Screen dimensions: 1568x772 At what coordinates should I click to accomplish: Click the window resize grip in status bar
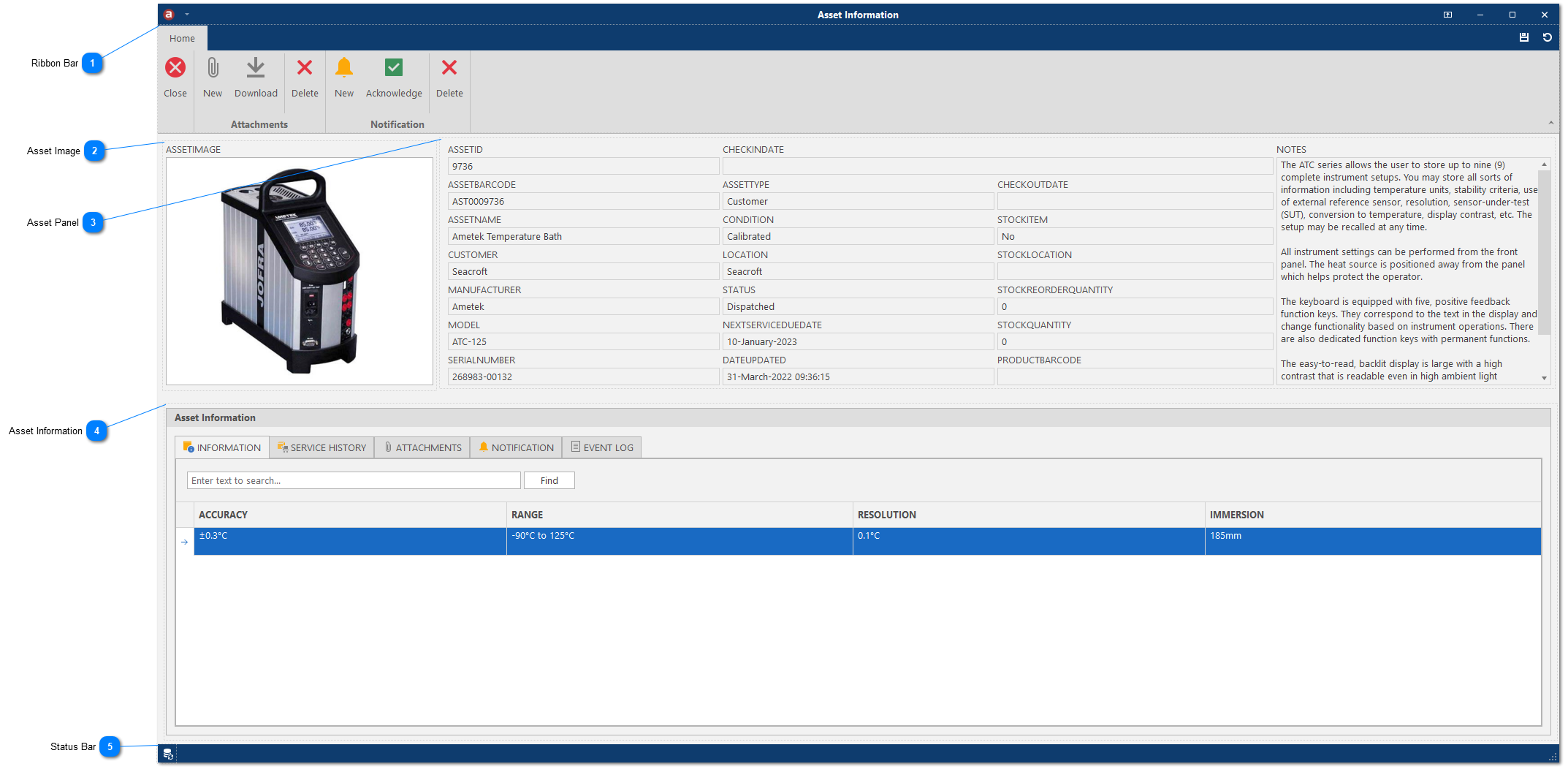tap(1553, 757)
